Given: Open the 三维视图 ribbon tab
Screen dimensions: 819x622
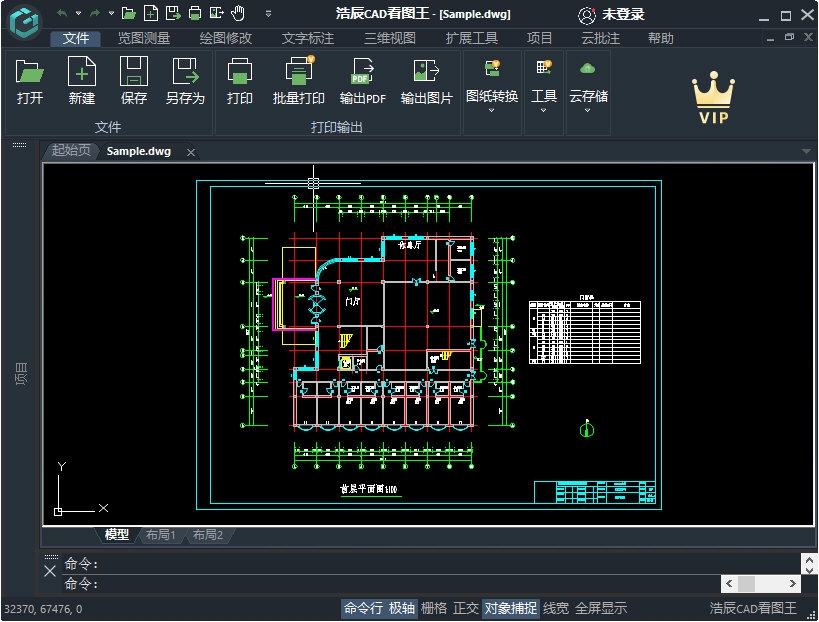Looking at the screenshot, I should click(x=390, y=38).
